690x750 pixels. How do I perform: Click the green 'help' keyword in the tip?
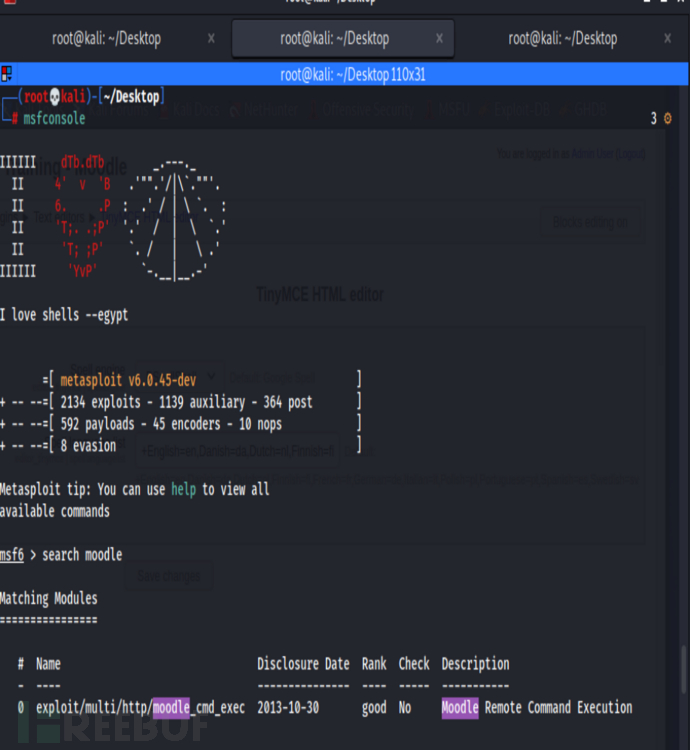pos(184,489)
